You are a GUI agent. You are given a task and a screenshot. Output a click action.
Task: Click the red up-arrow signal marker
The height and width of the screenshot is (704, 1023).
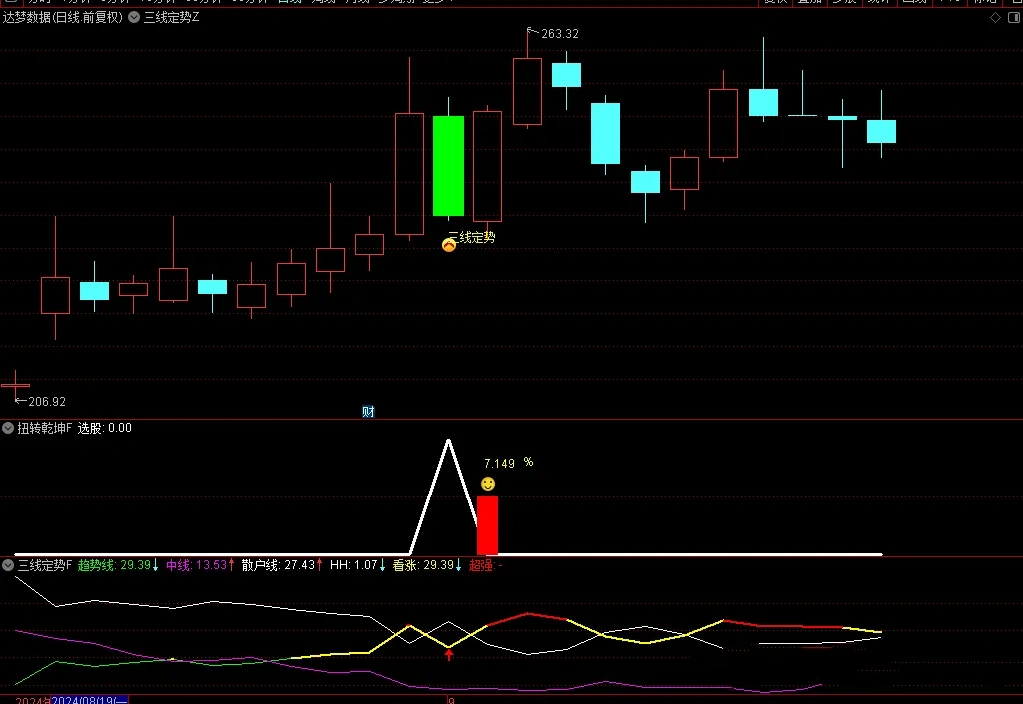(449, 655)
